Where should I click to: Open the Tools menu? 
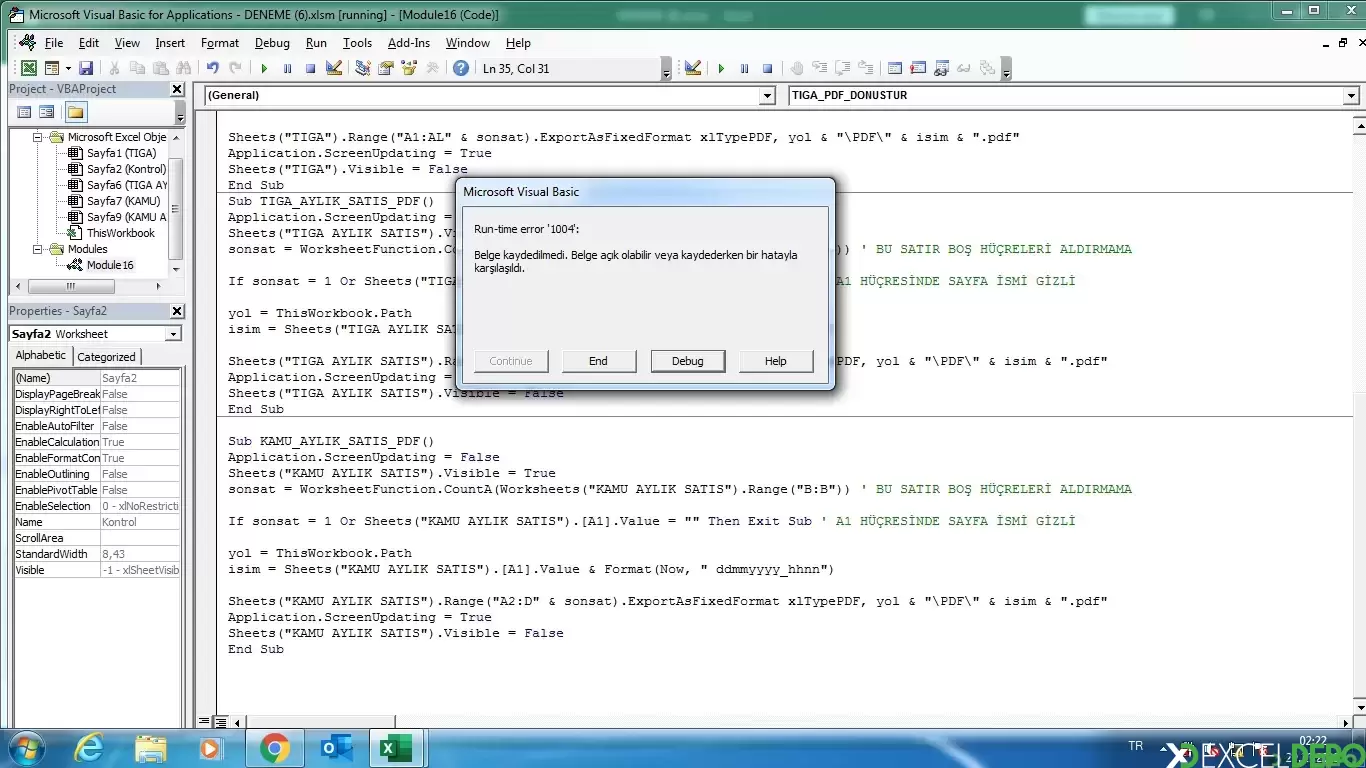click(x=357, y=43)
